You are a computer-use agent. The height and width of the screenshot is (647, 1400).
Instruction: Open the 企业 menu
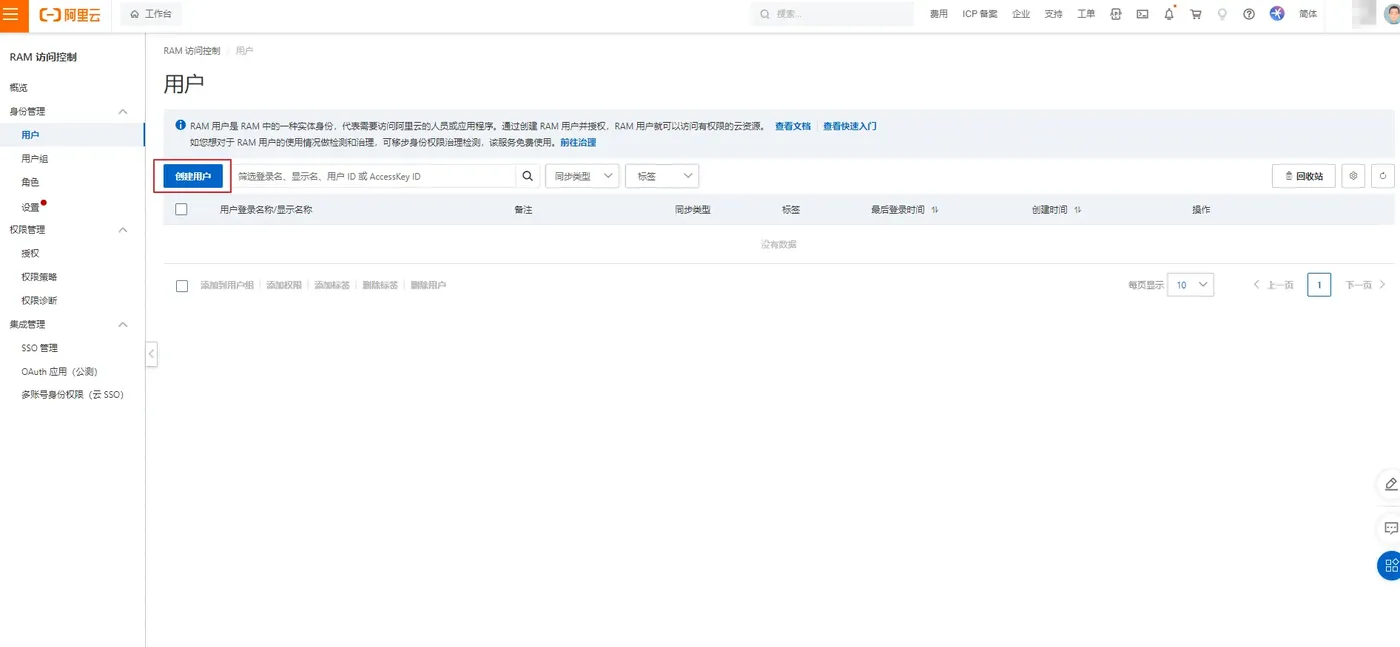1021,14
